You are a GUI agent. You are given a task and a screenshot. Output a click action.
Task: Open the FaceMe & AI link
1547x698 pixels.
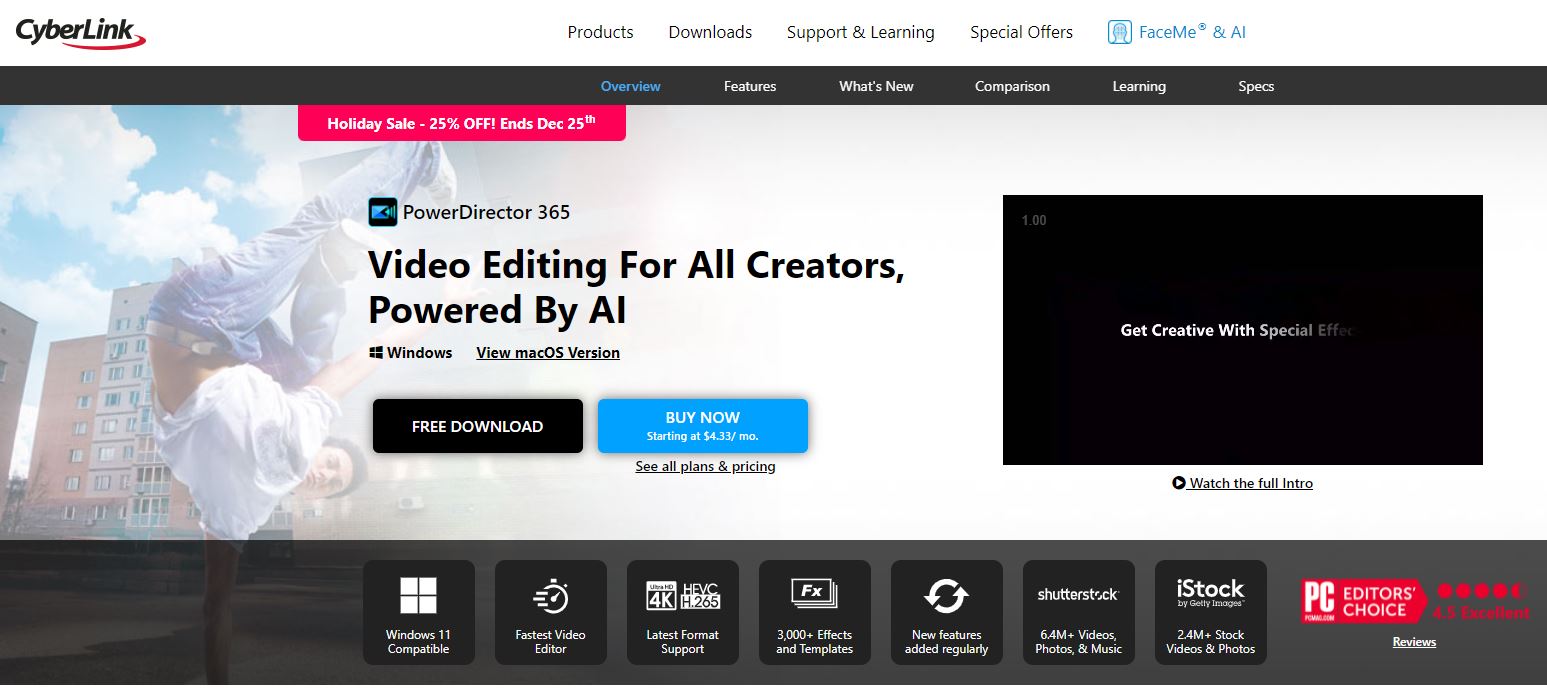coord(1177,32)
